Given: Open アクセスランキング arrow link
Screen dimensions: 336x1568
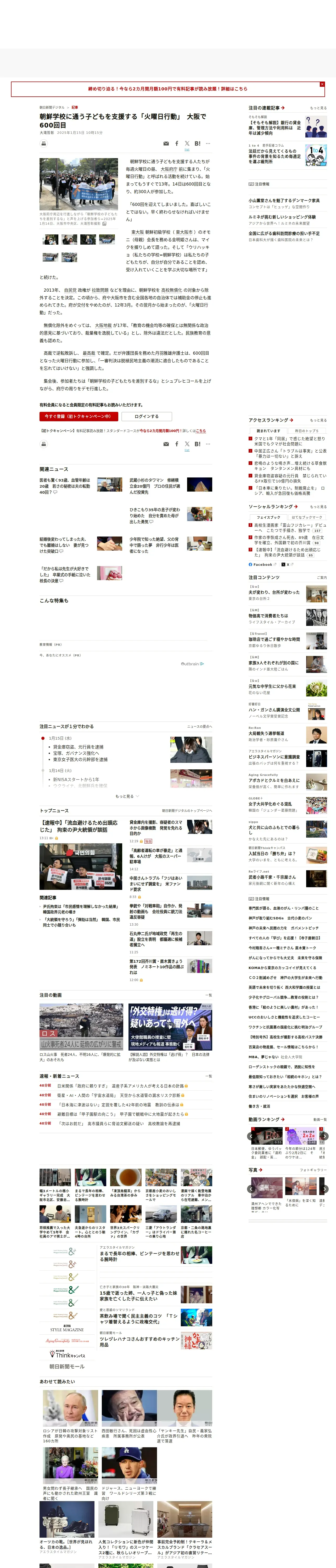Looking at the screenshot, I should (292, 420).
